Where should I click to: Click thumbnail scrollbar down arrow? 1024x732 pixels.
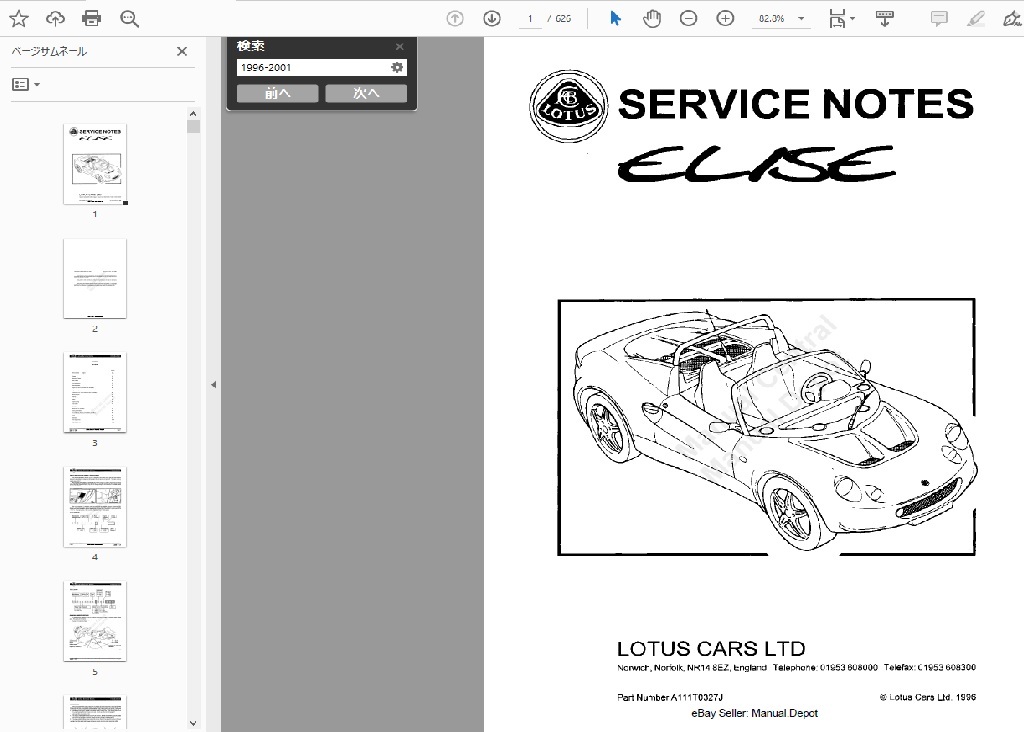193,723
